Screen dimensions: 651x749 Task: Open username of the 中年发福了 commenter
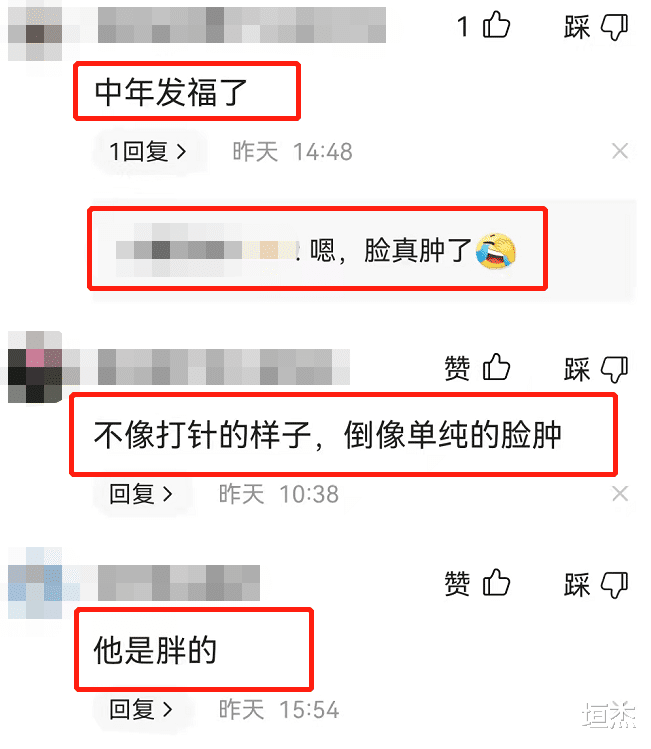(242, 25)
